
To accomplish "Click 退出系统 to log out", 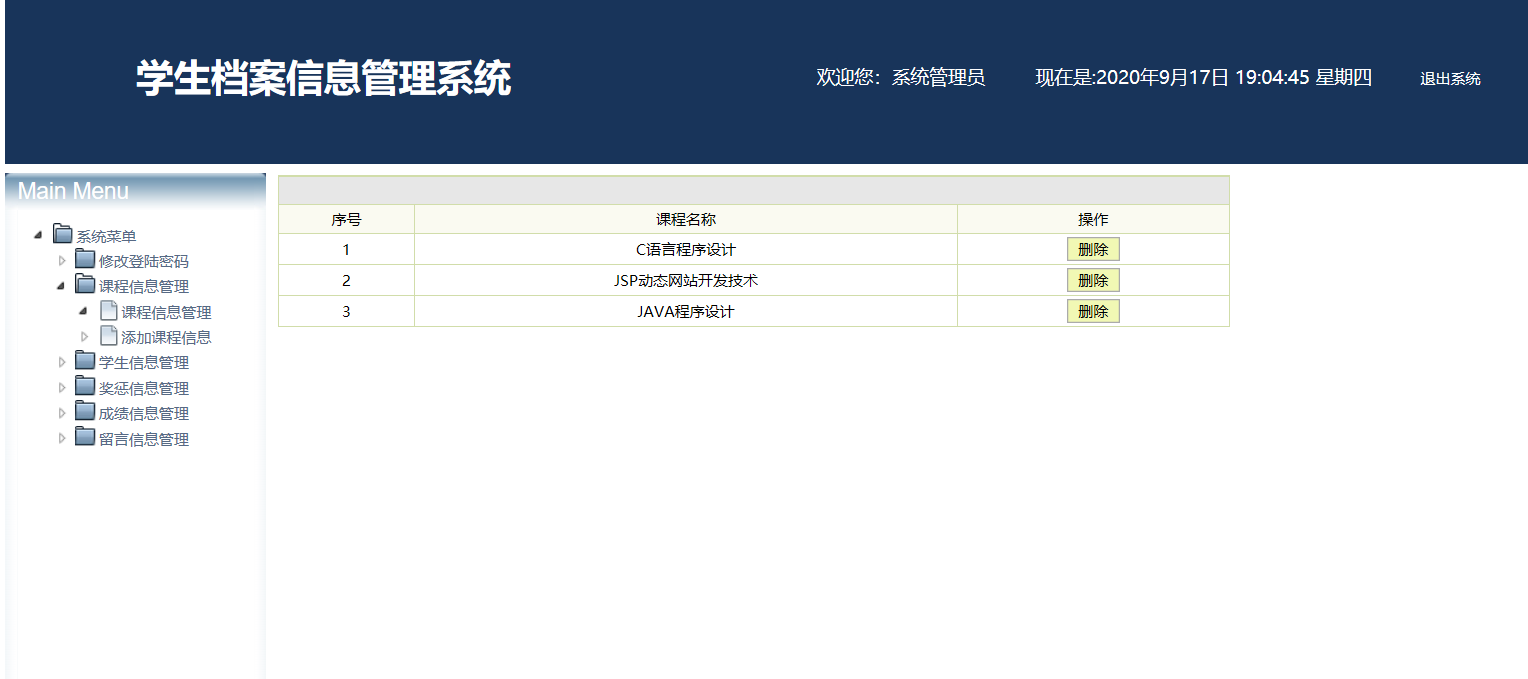I will [1450, 79].
